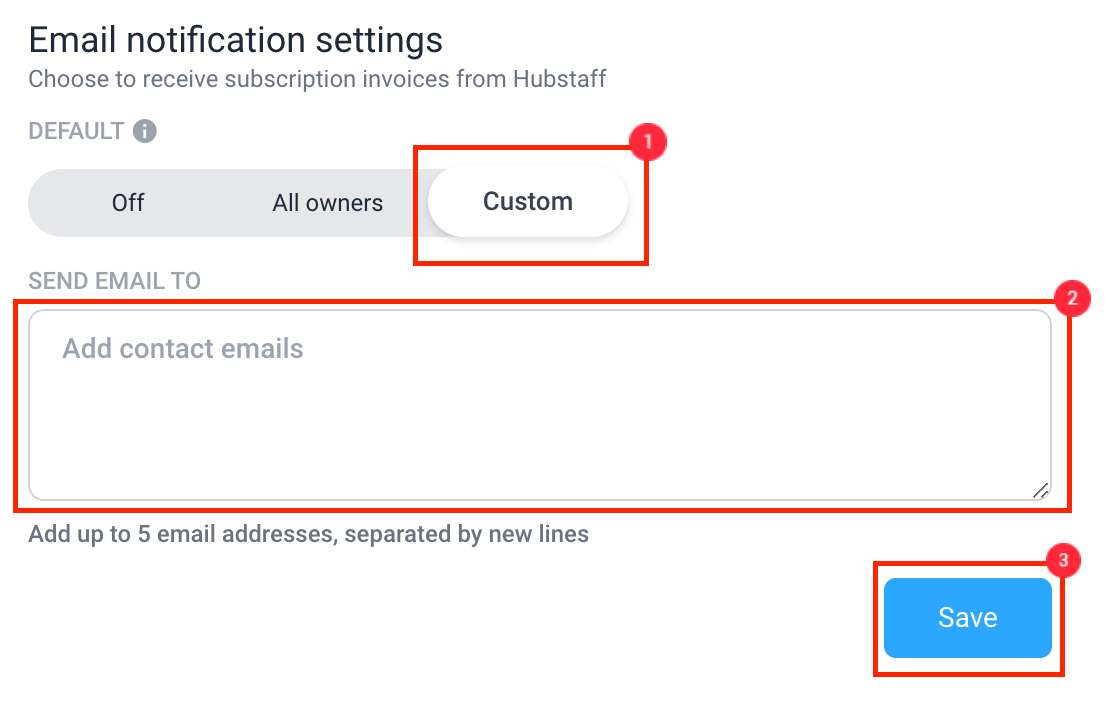Click the subscription invoices description text
The height and width of the screenshot is (710, 1120).
point(317,79)
